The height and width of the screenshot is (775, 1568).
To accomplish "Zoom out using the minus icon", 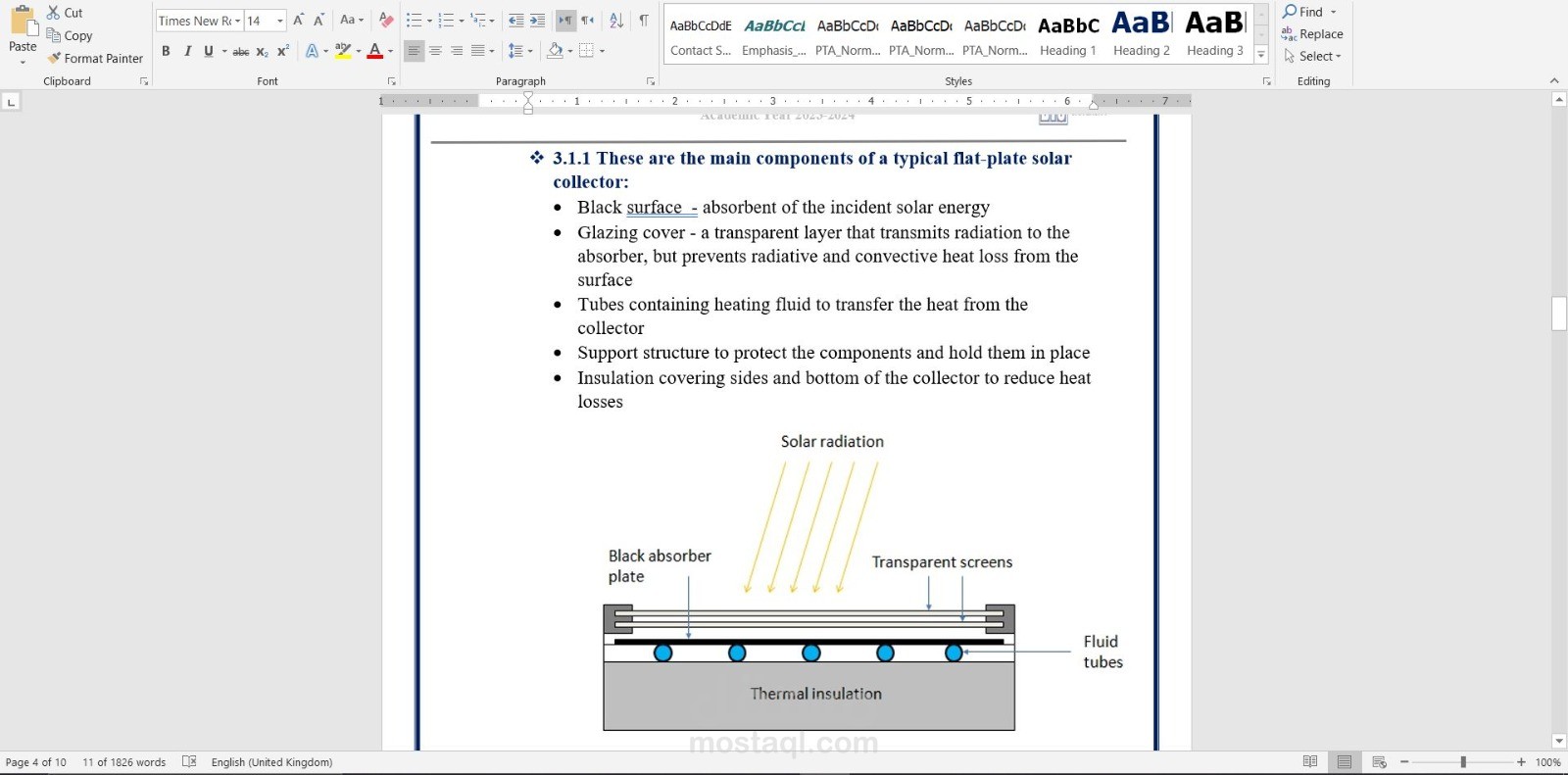I will 1404,762.
